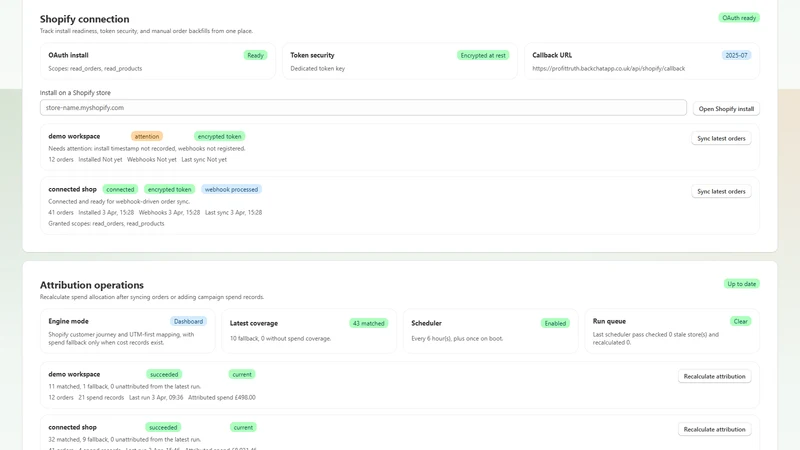Click 'Granted scopes: read_orders, read_products' text

(x=106, y=223)
